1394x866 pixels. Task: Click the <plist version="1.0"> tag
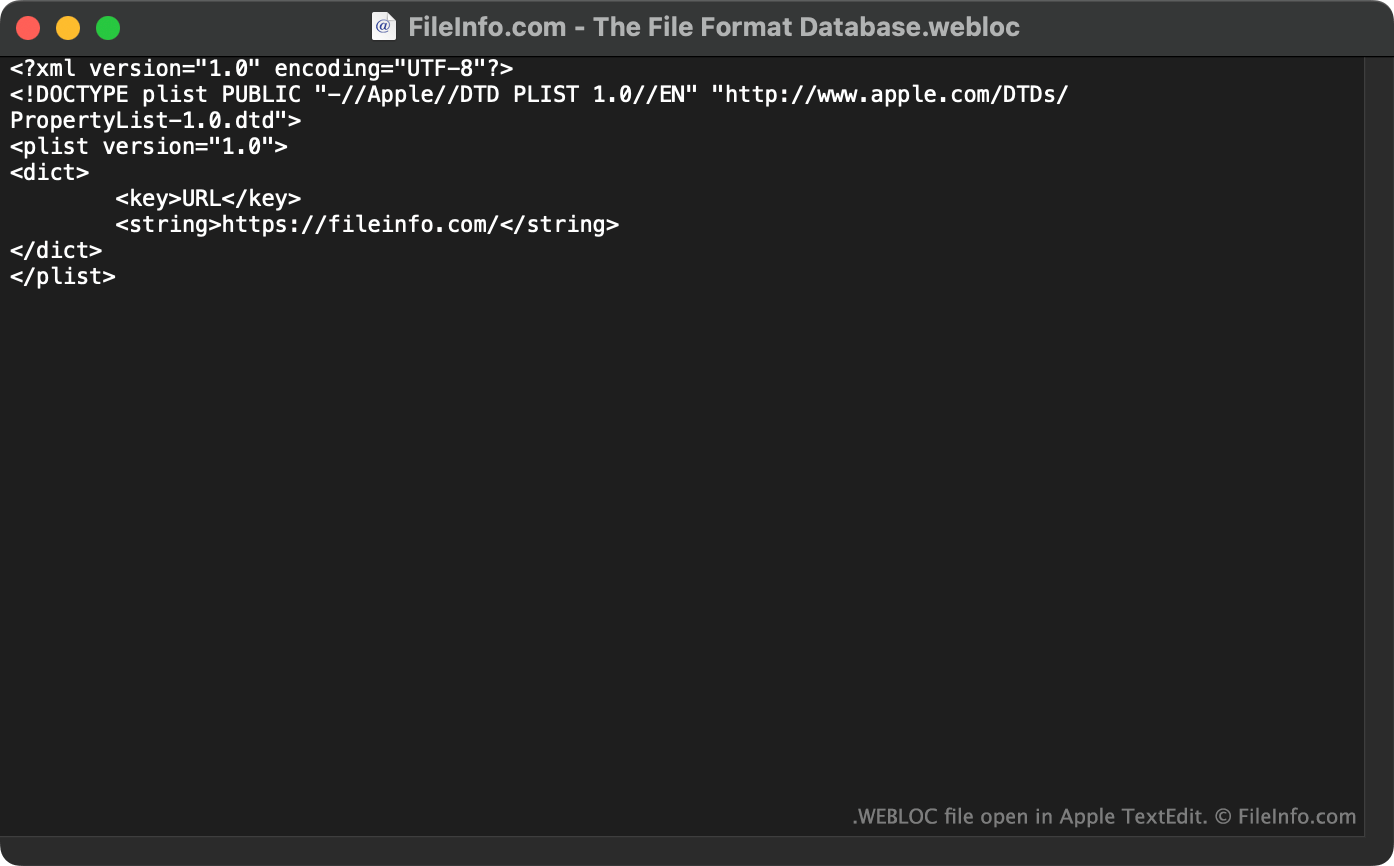148,146
